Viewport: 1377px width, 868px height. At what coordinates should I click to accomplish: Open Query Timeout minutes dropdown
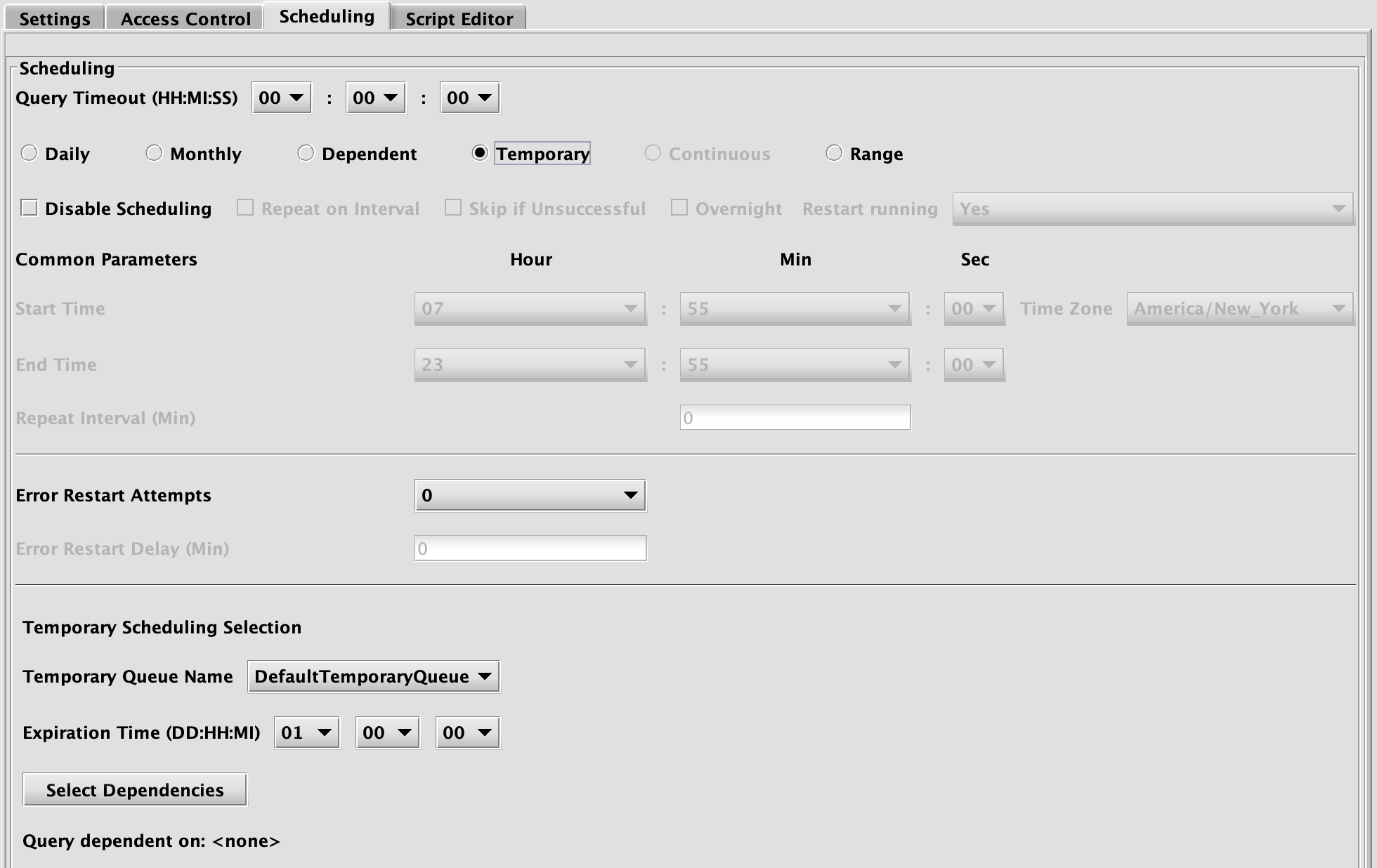point(375,98)
